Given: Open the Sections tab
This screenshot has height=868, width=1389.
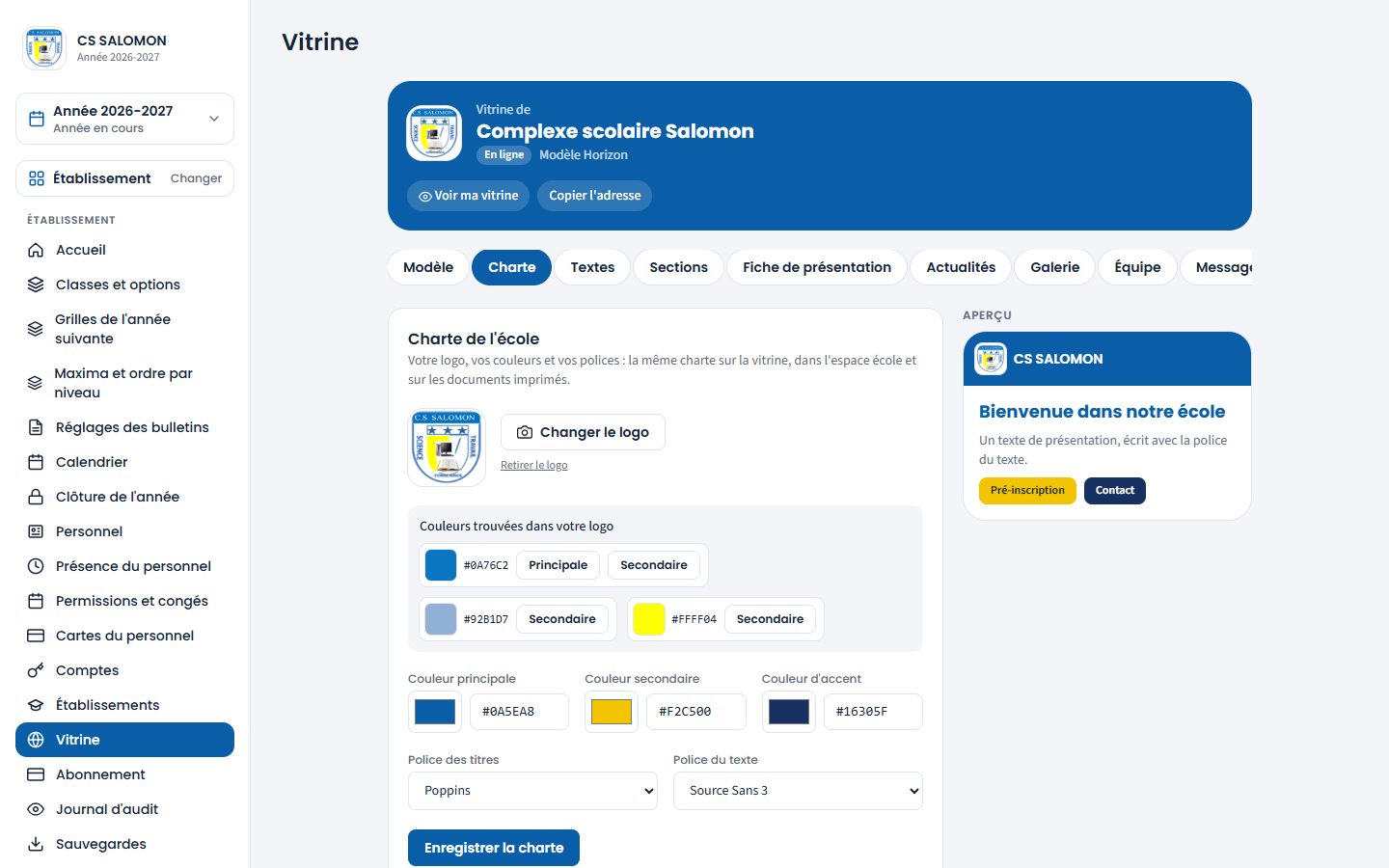Looking at the screenshot, I should (678, 267).
